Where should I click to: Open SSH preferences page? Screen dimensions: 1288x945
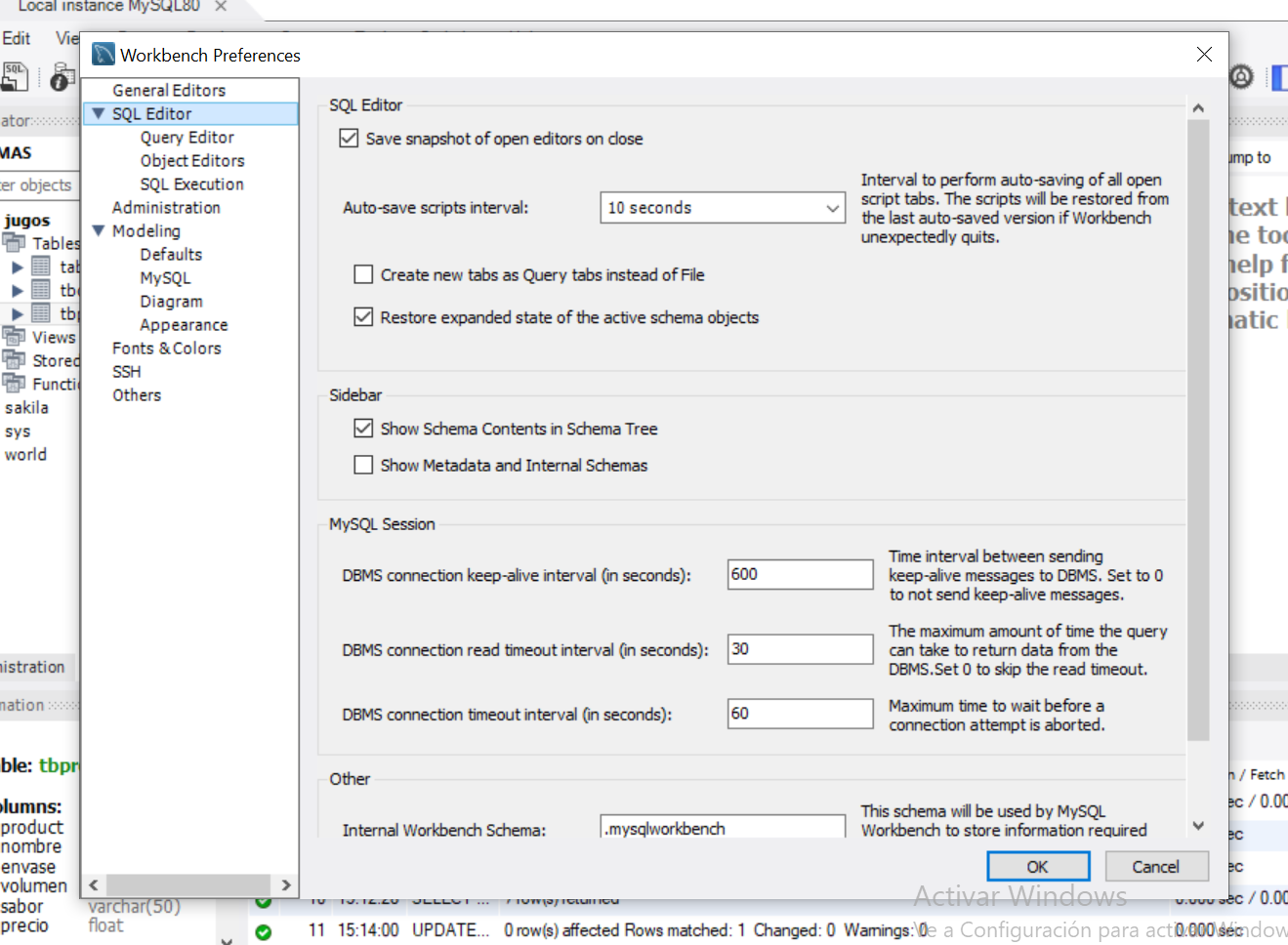(x=126, y=371)
